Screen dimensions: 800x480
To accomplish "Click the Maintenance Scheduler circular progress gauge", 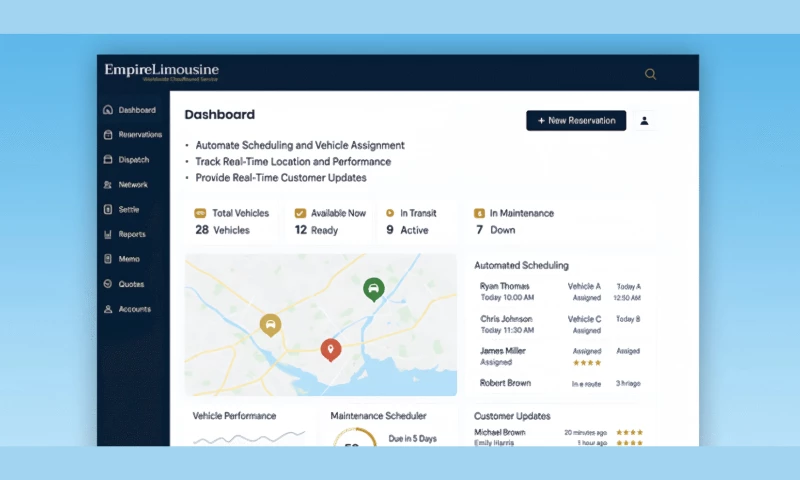I will pyautogui.click(x=355, y=438).
